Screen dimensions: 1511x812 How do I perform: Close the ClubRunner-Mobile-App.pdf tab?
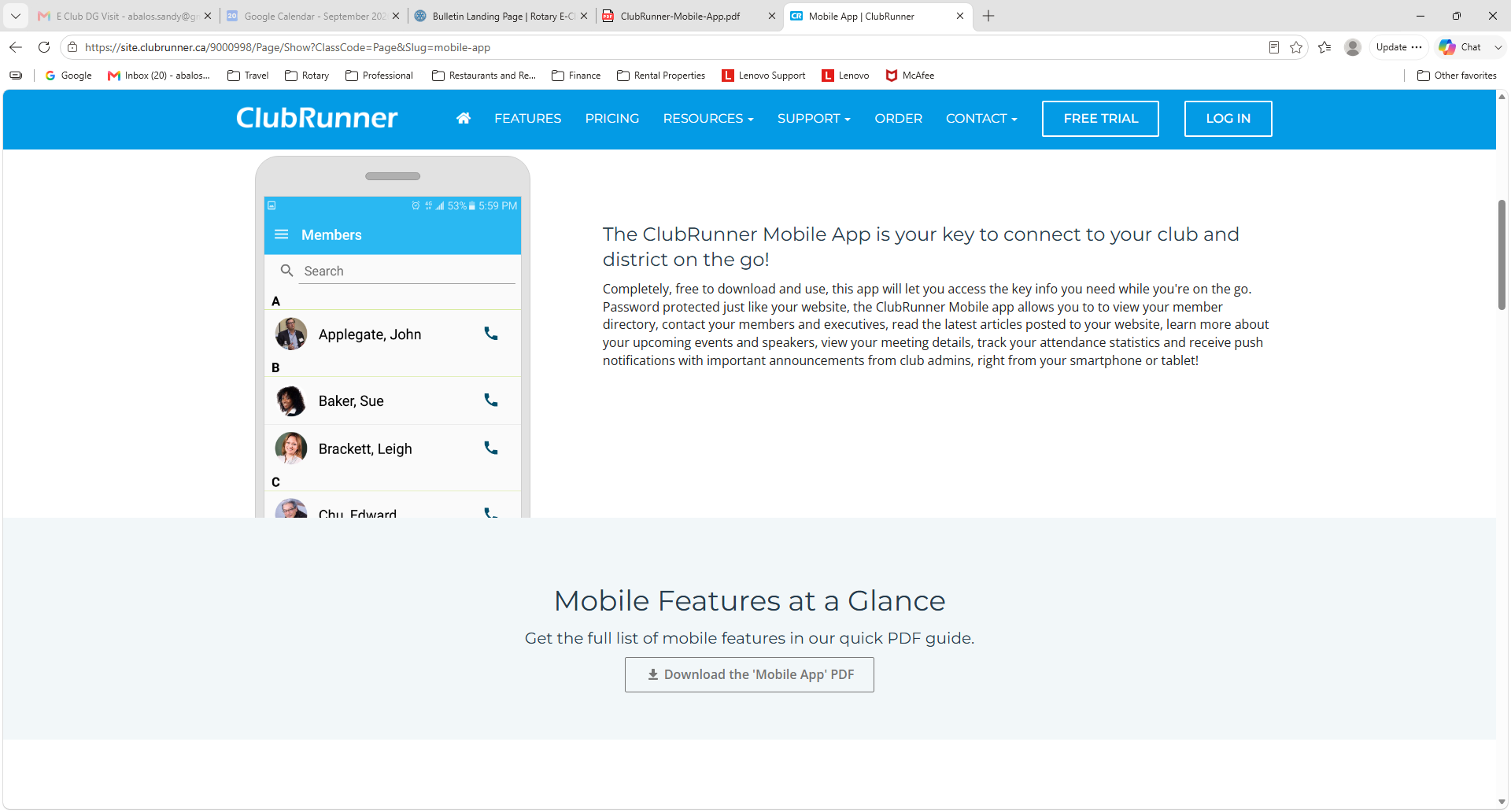[x=771, y=16]
